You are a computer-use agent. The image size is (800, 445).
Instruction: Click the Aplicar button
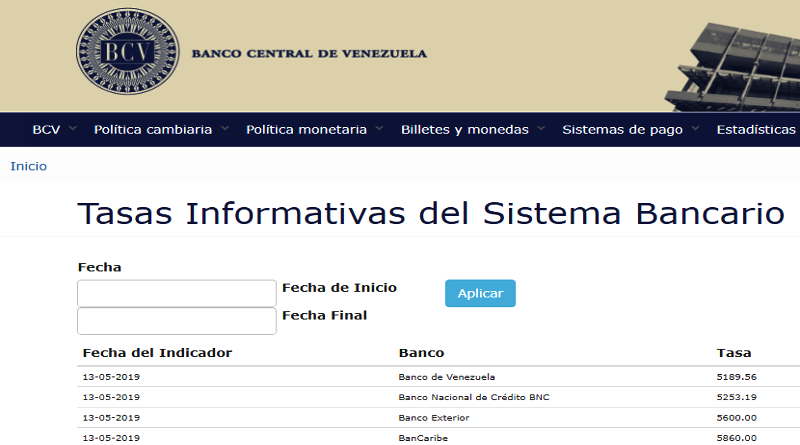[x=480, y=293]
